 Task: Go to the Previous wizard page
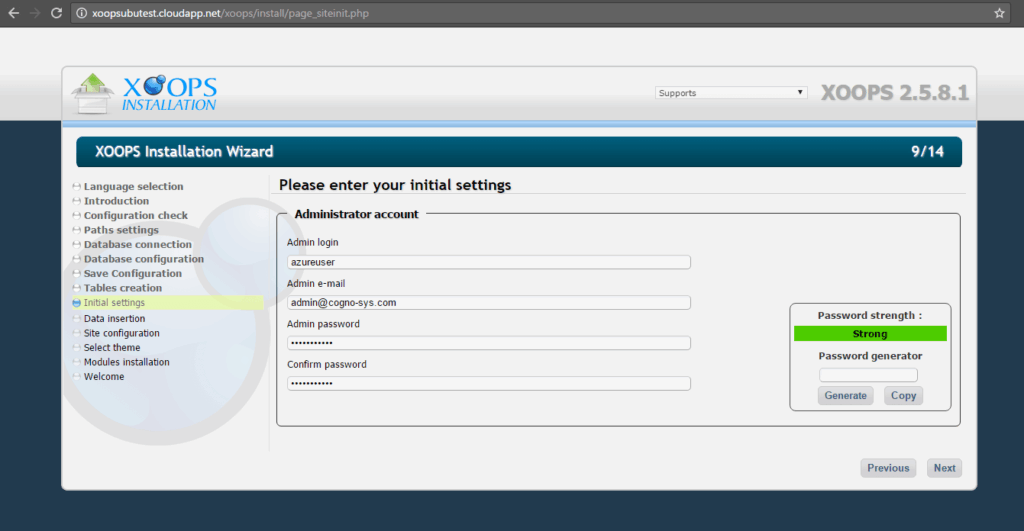tap(888, 468)
